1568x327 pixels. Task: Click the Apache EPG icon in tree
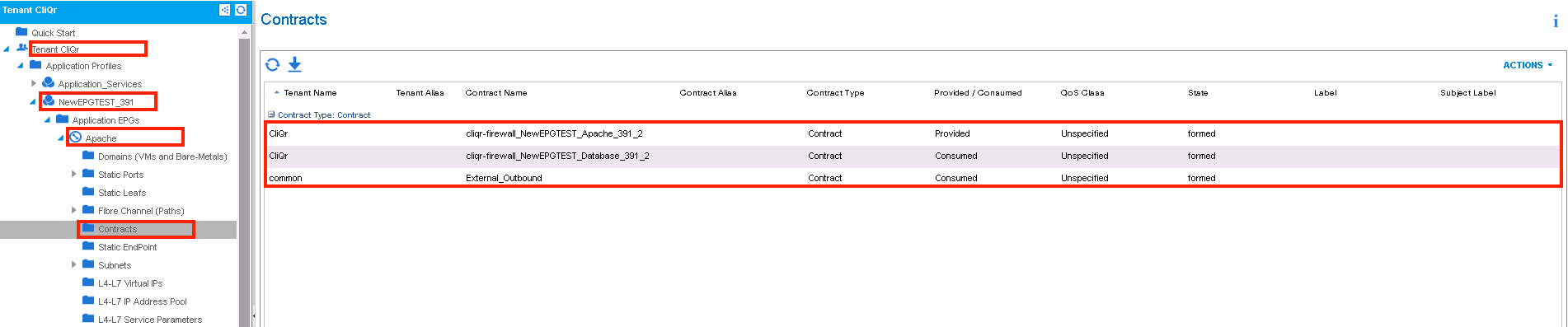pos(75,138)
